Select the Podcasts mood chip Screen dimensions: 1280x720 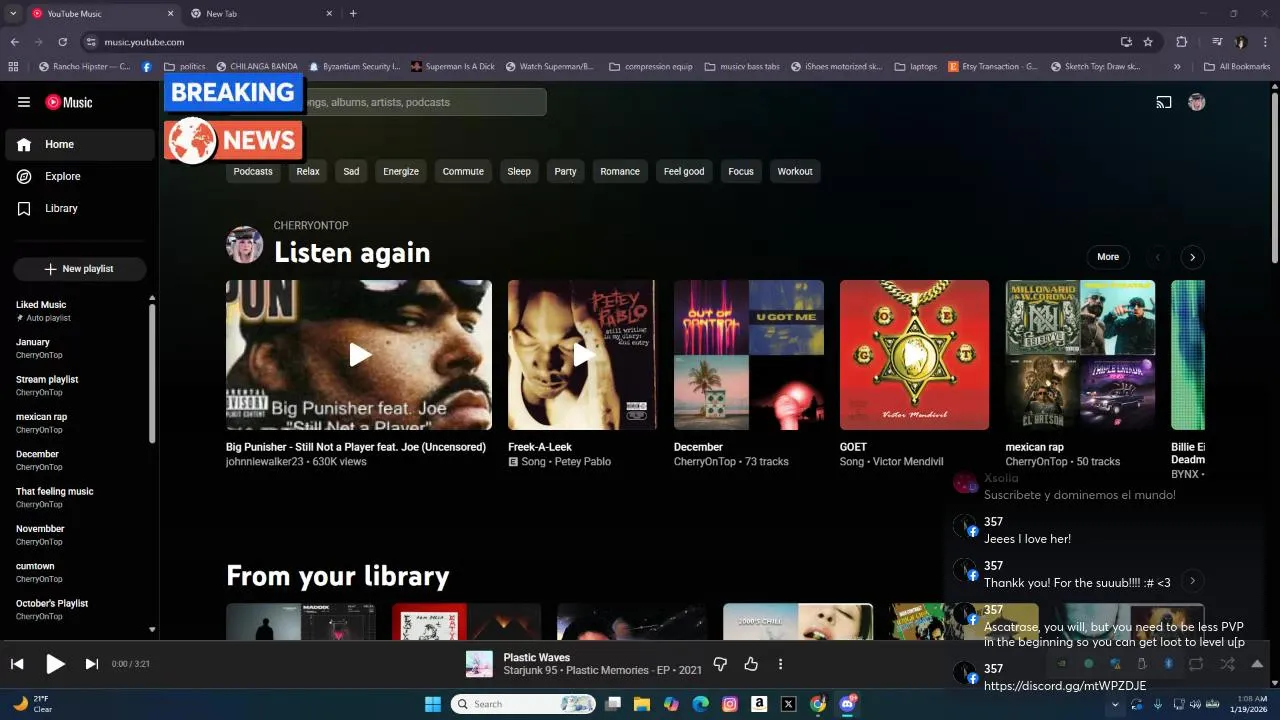click(x=253, y=171)
